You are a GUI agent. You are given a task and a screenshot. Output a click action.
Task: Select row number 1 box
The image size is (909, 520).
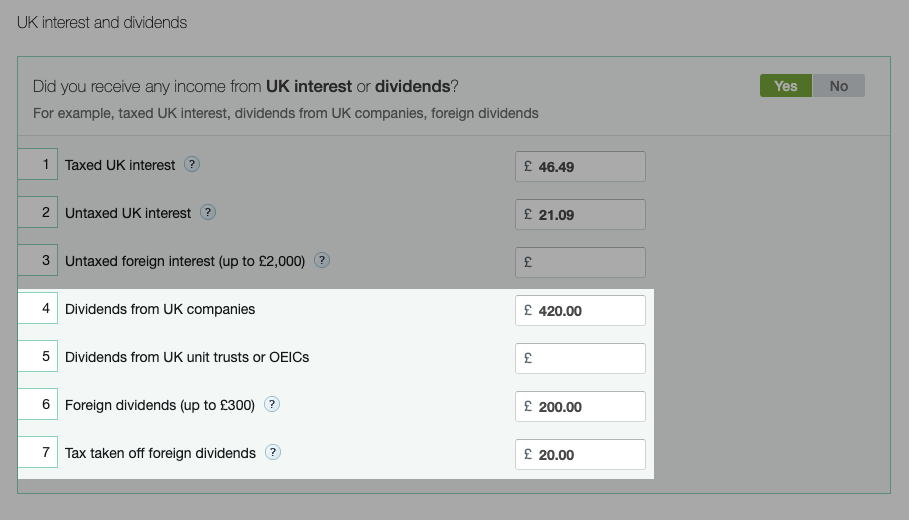(38, 164)
